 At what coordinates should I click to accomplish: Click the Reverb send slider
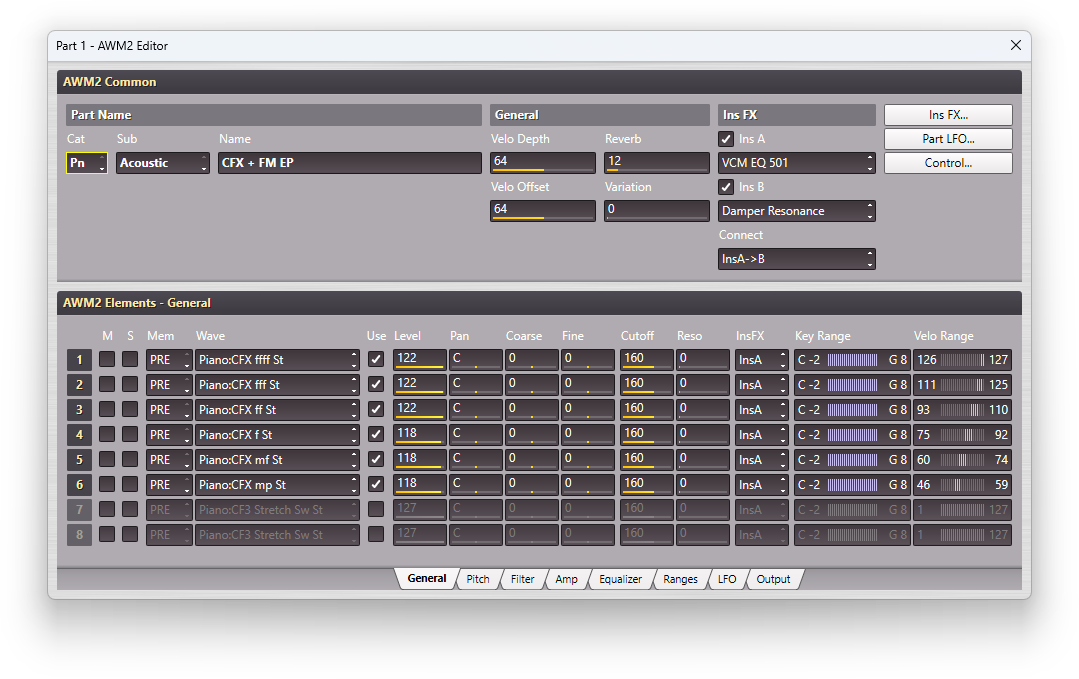[x=657, y=162]
